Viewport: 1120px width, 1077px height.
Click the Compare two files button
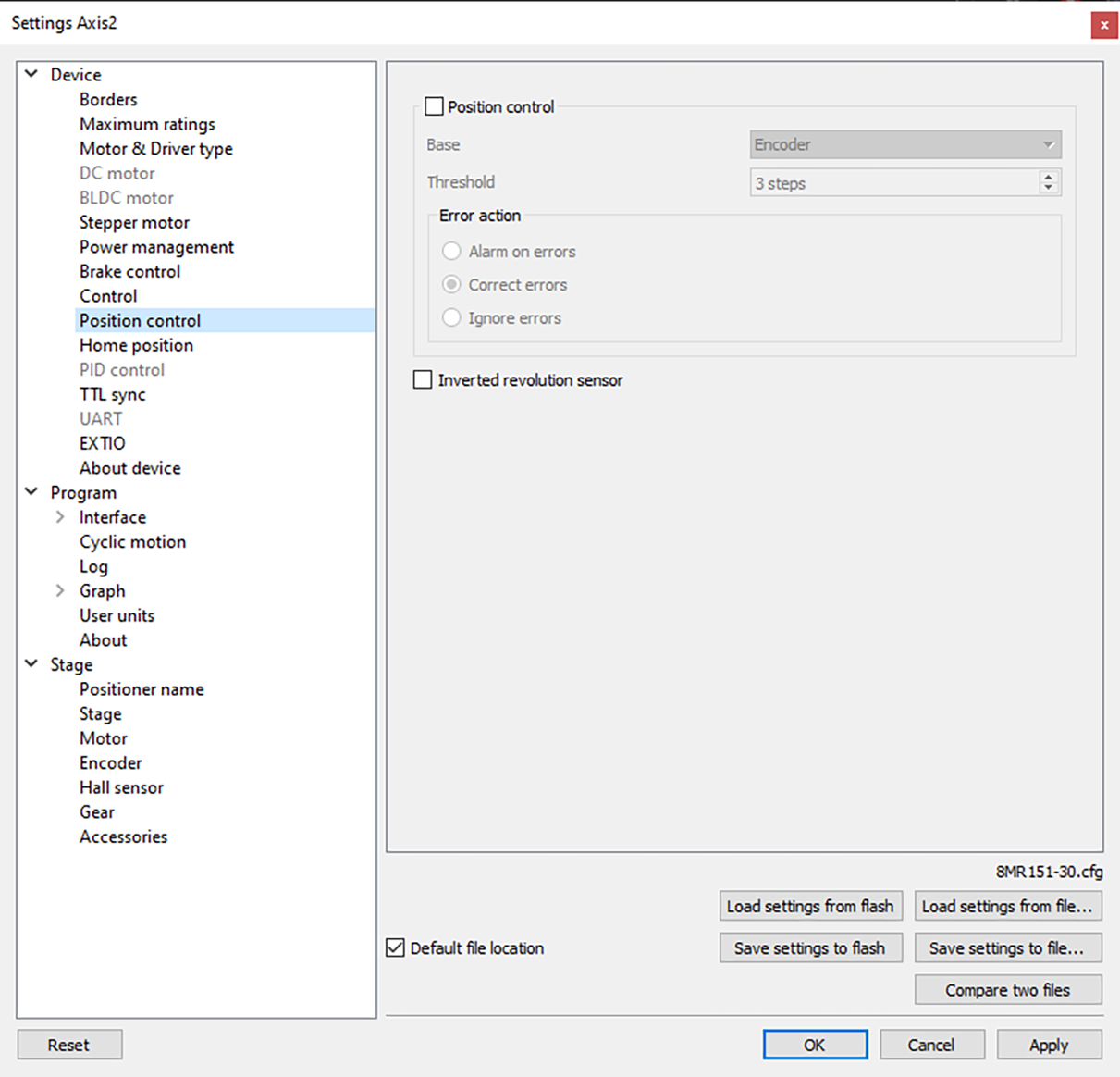(x=1007, y=989)
